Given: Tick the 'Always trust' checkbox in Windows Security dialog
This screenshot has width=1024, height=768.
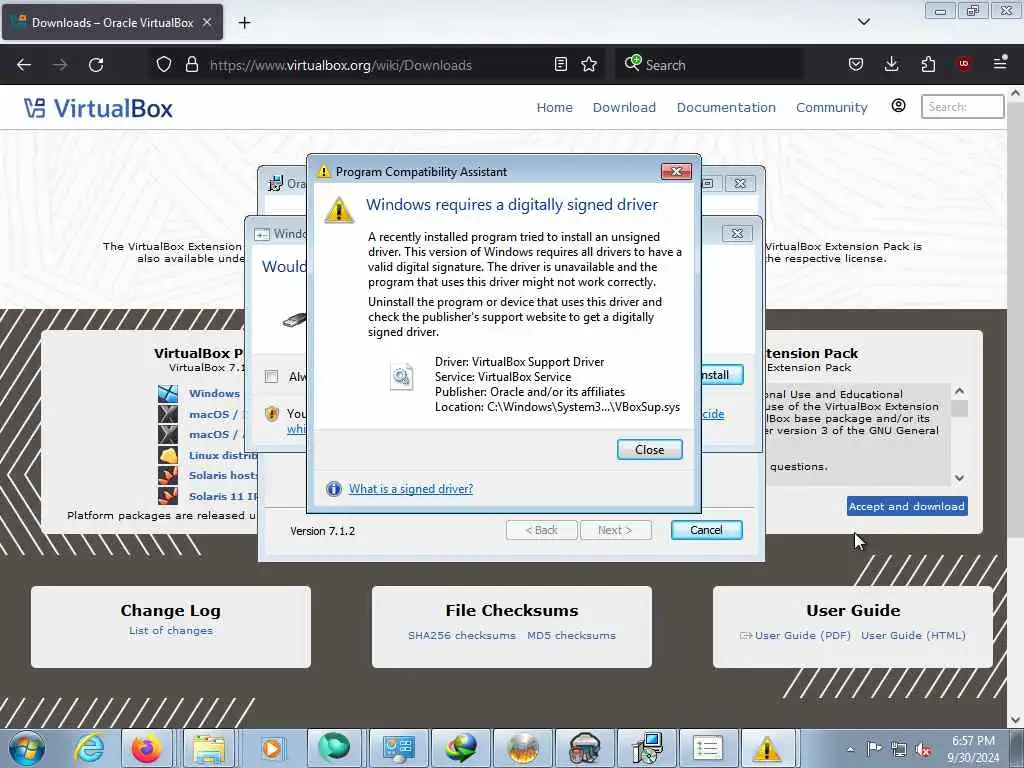Looking at the screenshot, I should pyautogui.click(x=272, y=376).
